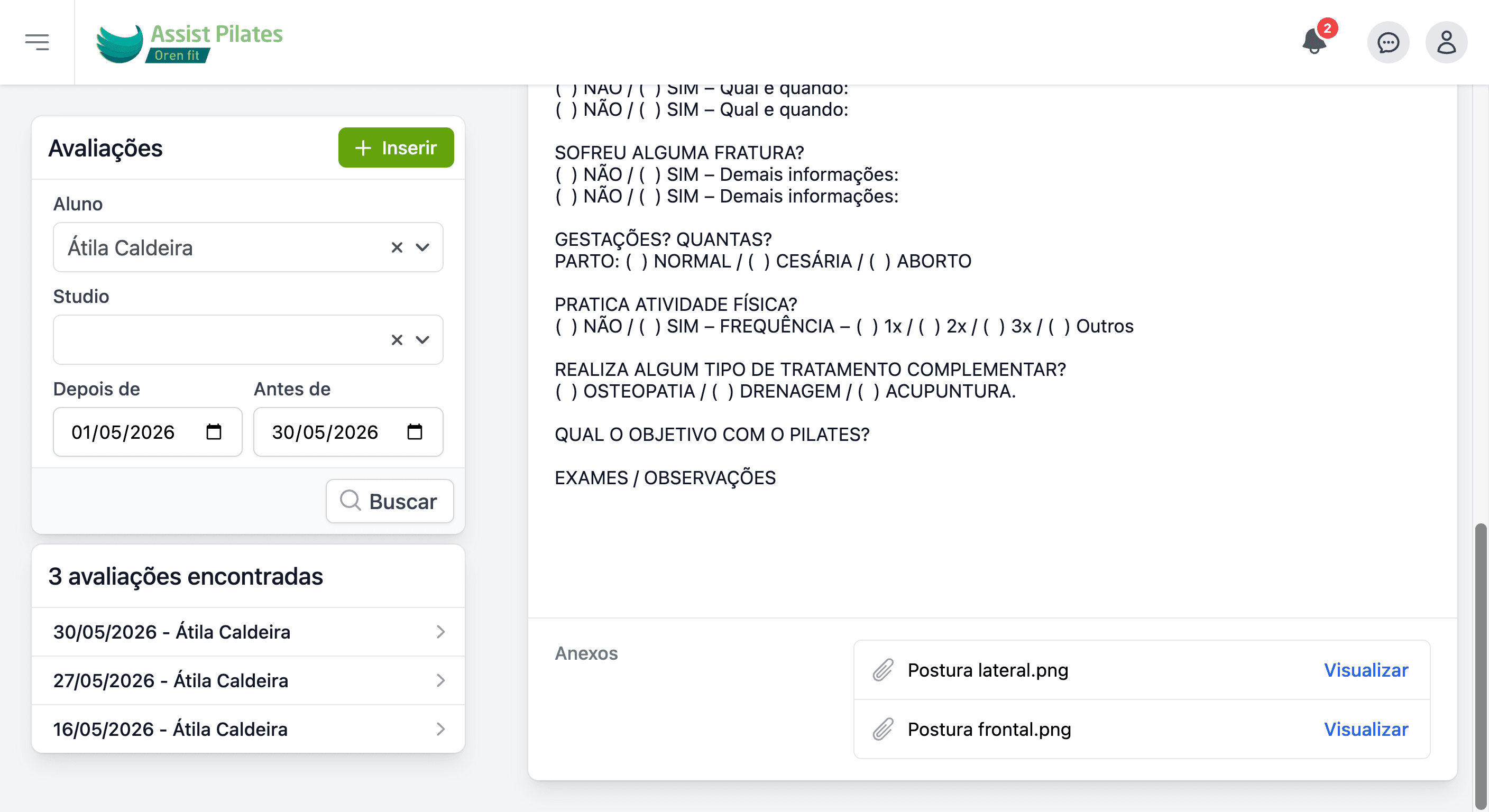
Task: Click the empty Studio select field
Action: coord(248,340)
